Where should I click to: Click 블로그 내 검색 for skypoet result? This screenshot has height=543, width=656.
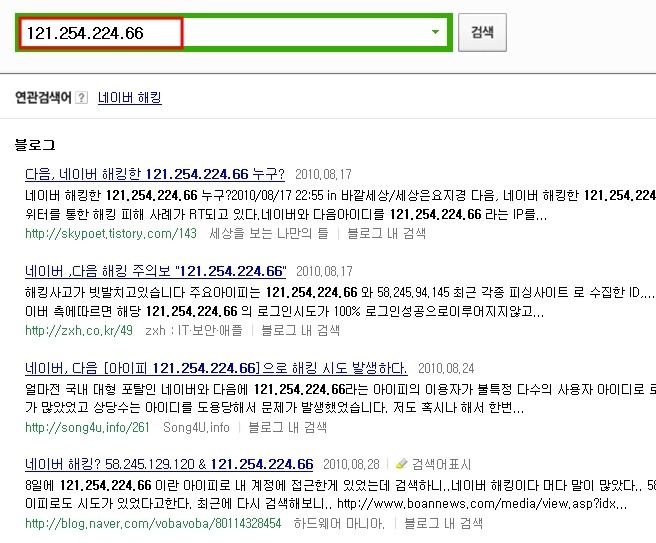coord(387,233)
